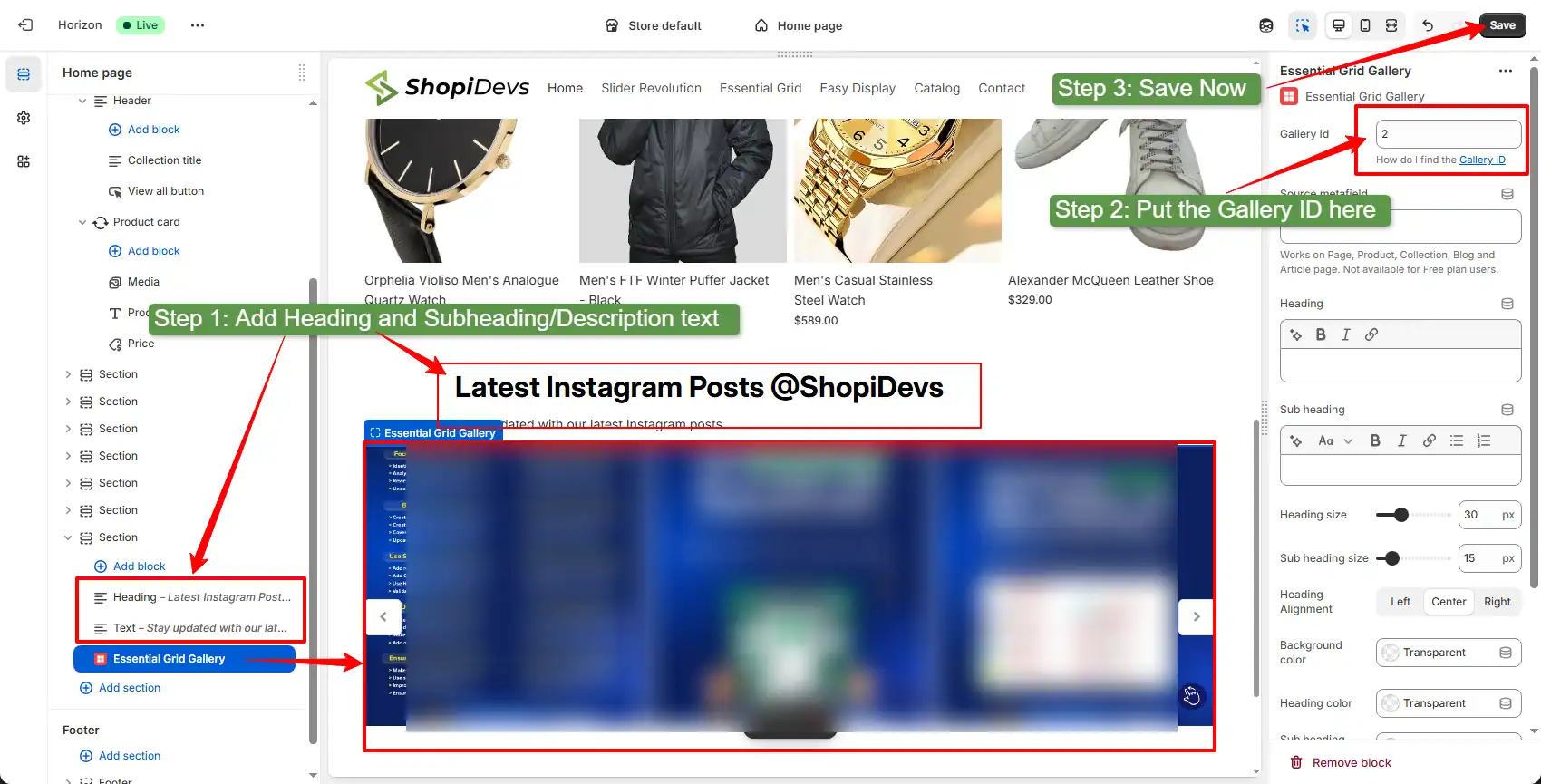Screen dimensions: 1541x784
Task: Open the Sections panel icon in left rail
Action: click(24, 74)
